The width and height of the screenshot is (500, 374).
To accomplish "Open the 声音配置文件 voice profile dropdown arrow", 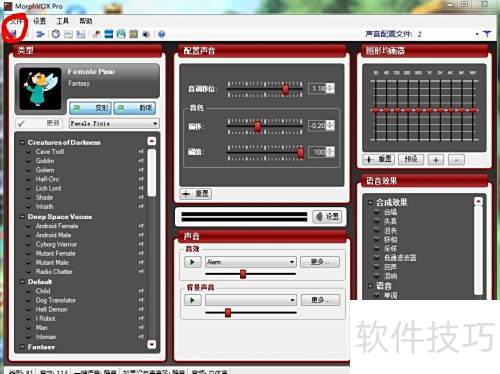I will [477, 34].
